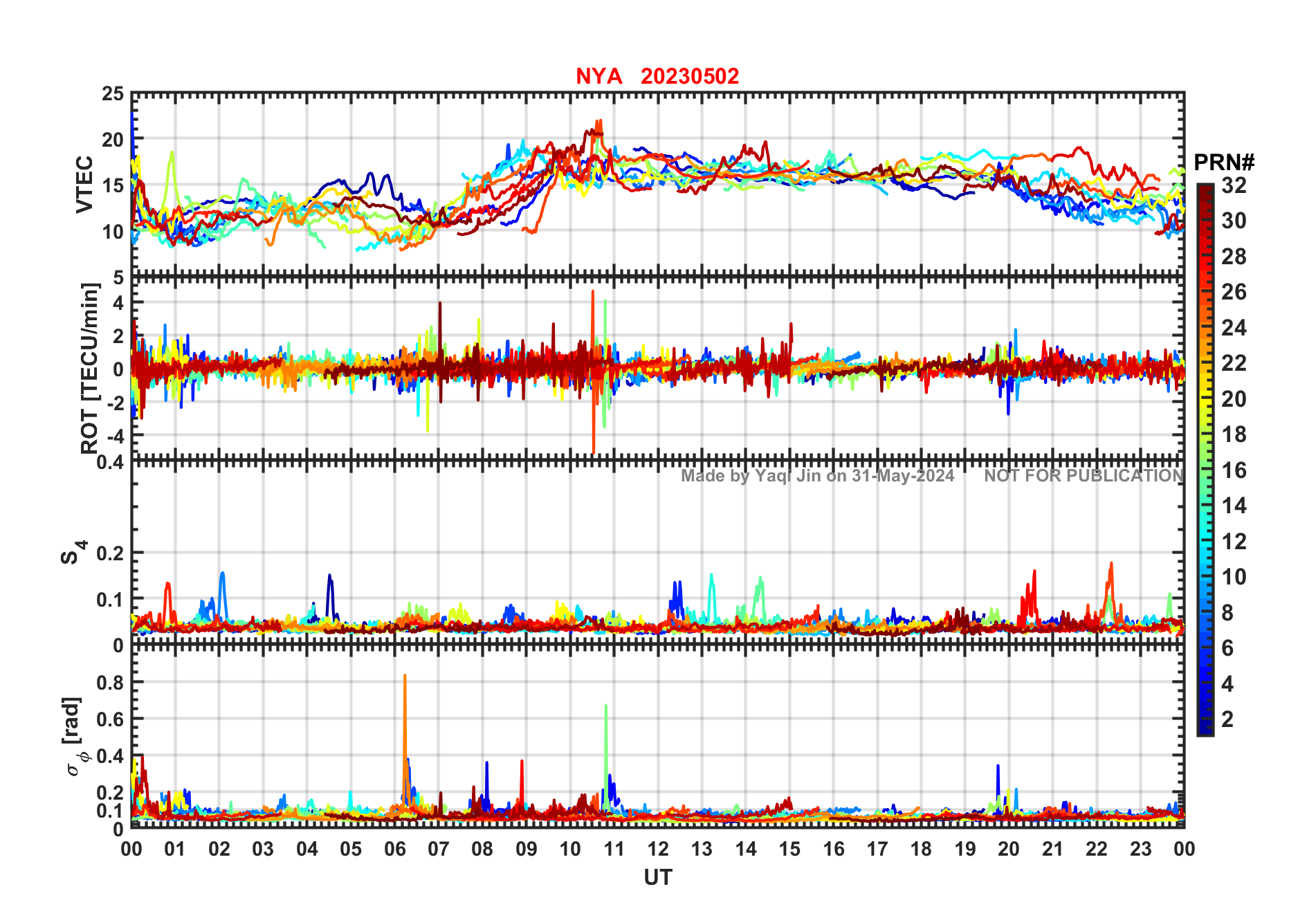Click the 'VTEC' y-axis label
1316x920 pixels.
pos(84,184)
